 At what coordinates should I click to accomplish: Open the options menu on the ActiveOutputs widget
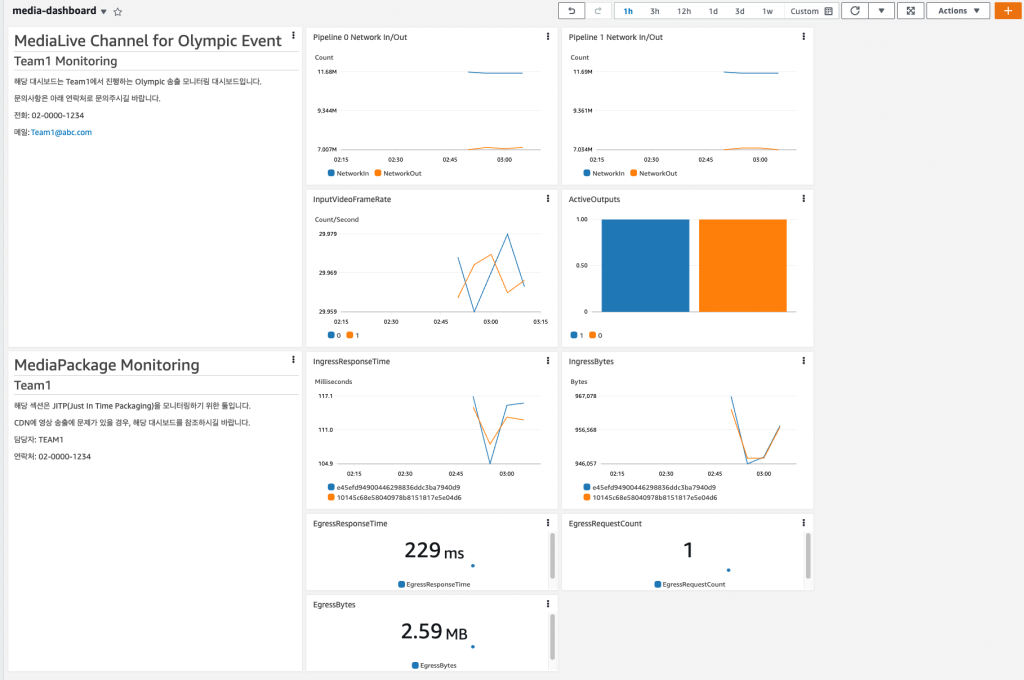click(803, 198)
